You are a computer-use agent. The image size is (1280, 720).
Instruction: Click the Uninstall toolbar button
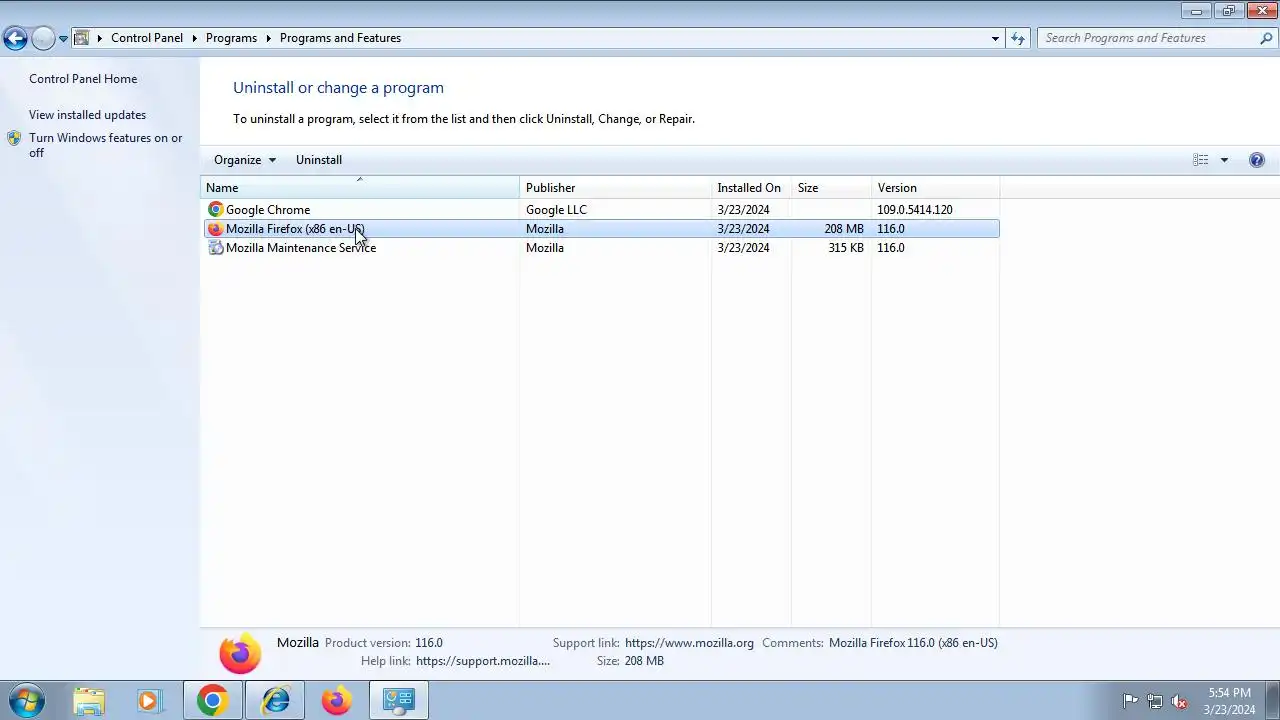click(x=319, y=160)
